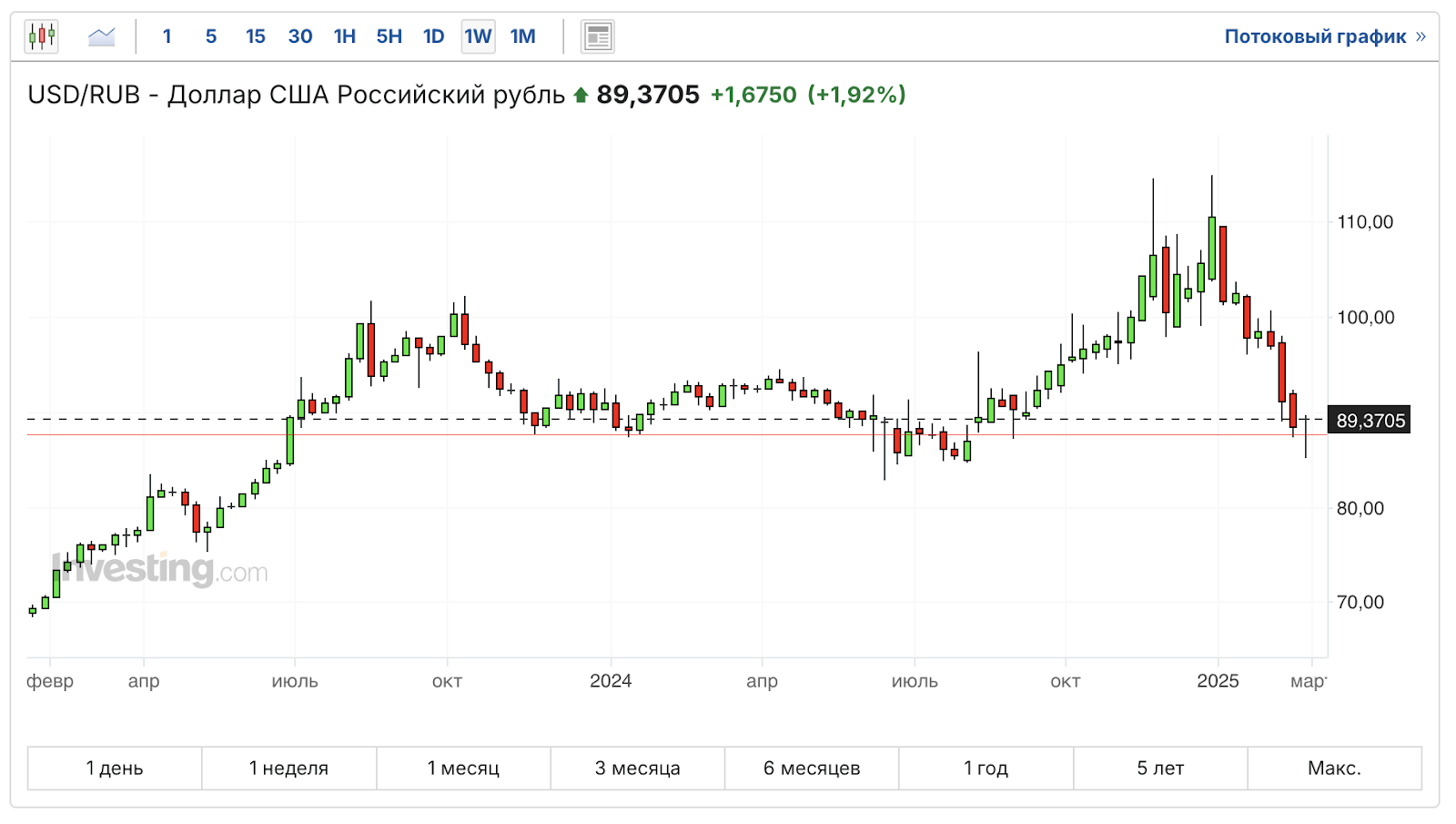
Task: Click the (+1,92%) percent change value
Action: tap(856, 95)
